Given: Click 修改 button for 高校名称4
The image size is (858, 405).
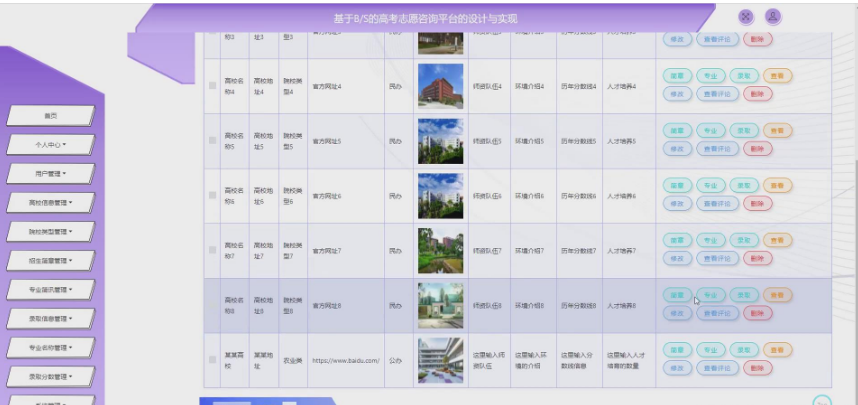Looking at the screenshot, I should click(x=677, y=94).
